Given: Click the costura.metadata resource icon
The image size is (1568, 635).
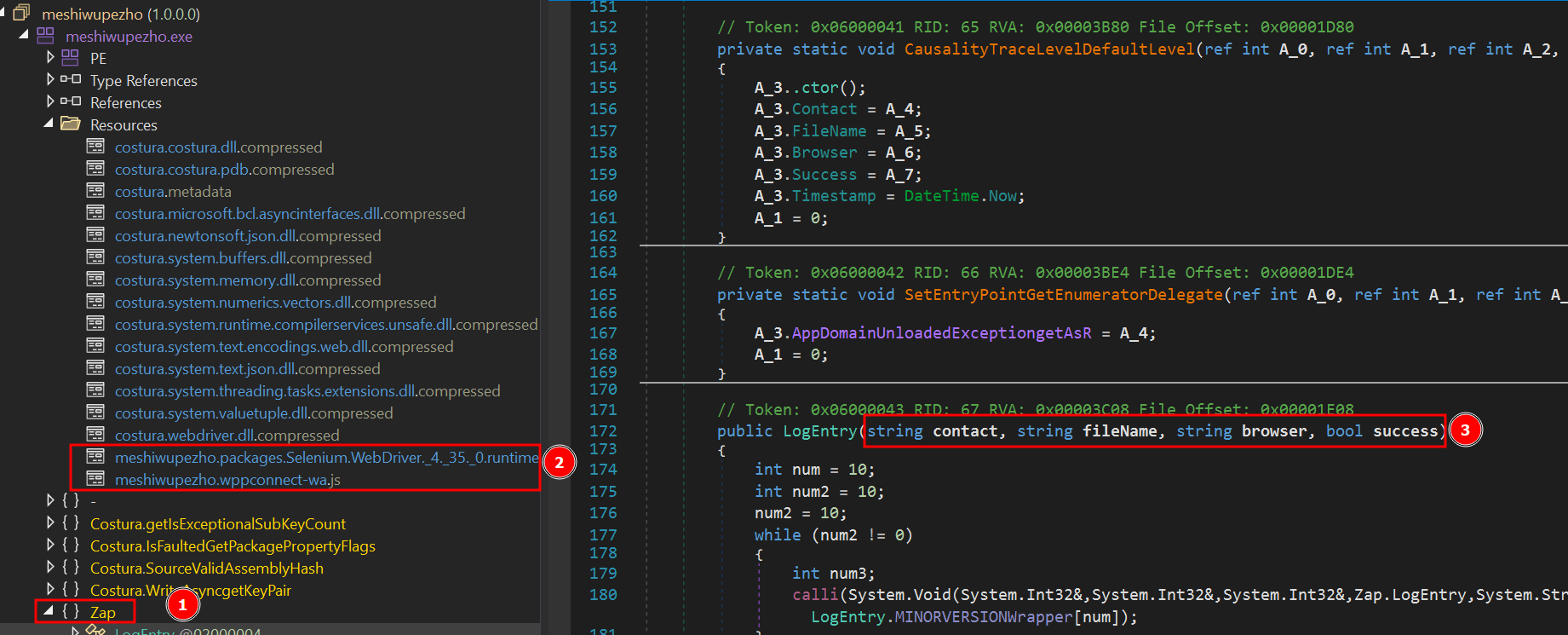Looking at the screenshot, I should point(95,191).
